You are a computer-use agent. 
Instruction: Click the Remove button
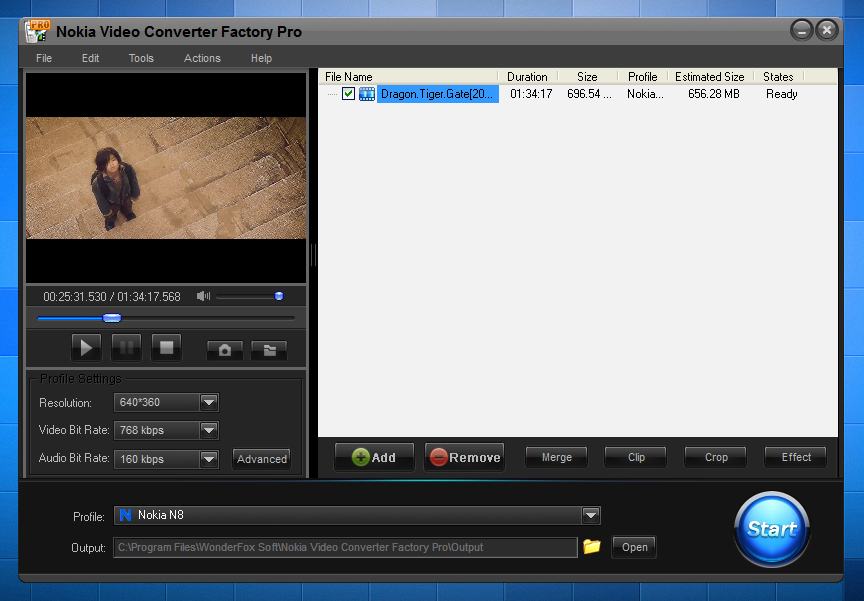point(465,457)
